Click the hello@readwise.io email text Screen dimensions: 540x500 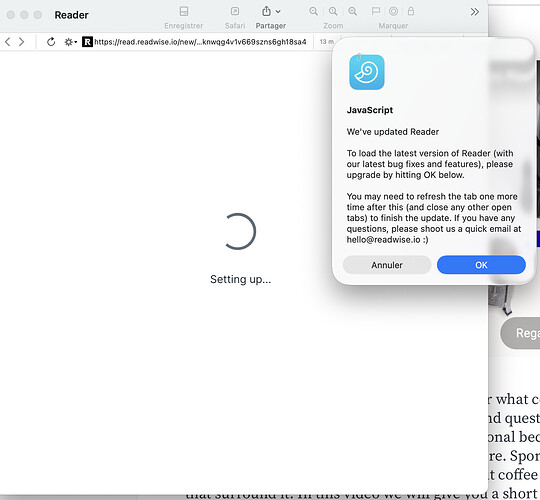(x=383, y=240)
